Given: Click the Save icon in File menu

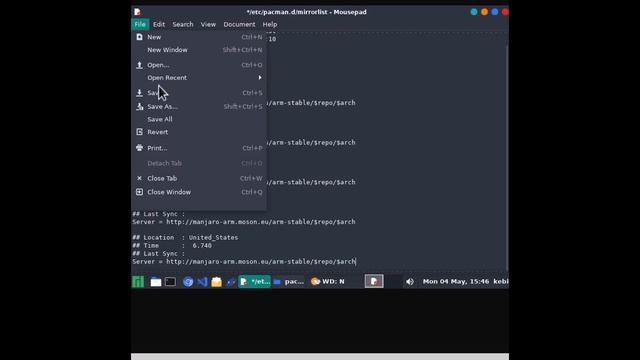Looking at the screenshot, I should [x=139, y=93].
